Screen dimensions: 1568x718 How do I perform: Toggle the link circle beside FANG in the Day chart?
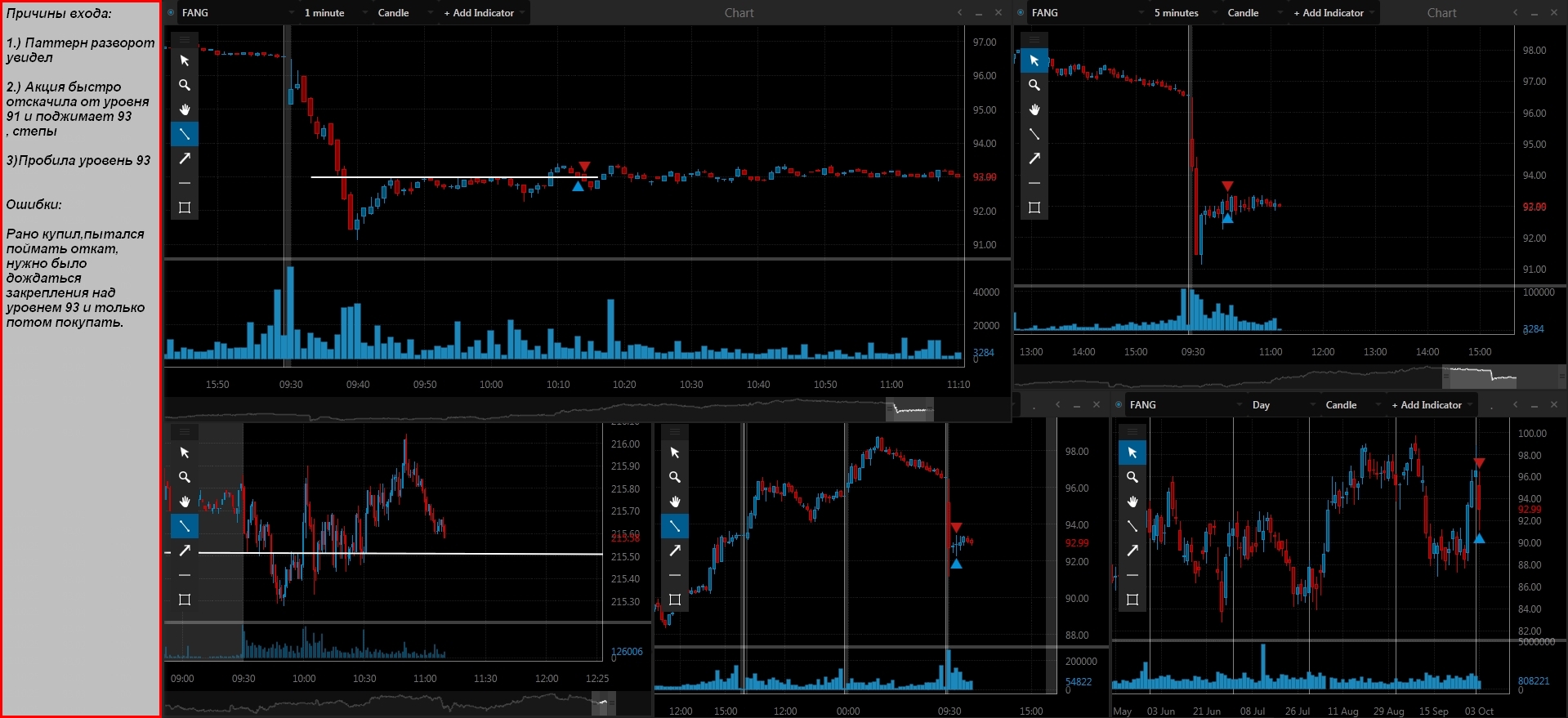[1119, 405]
